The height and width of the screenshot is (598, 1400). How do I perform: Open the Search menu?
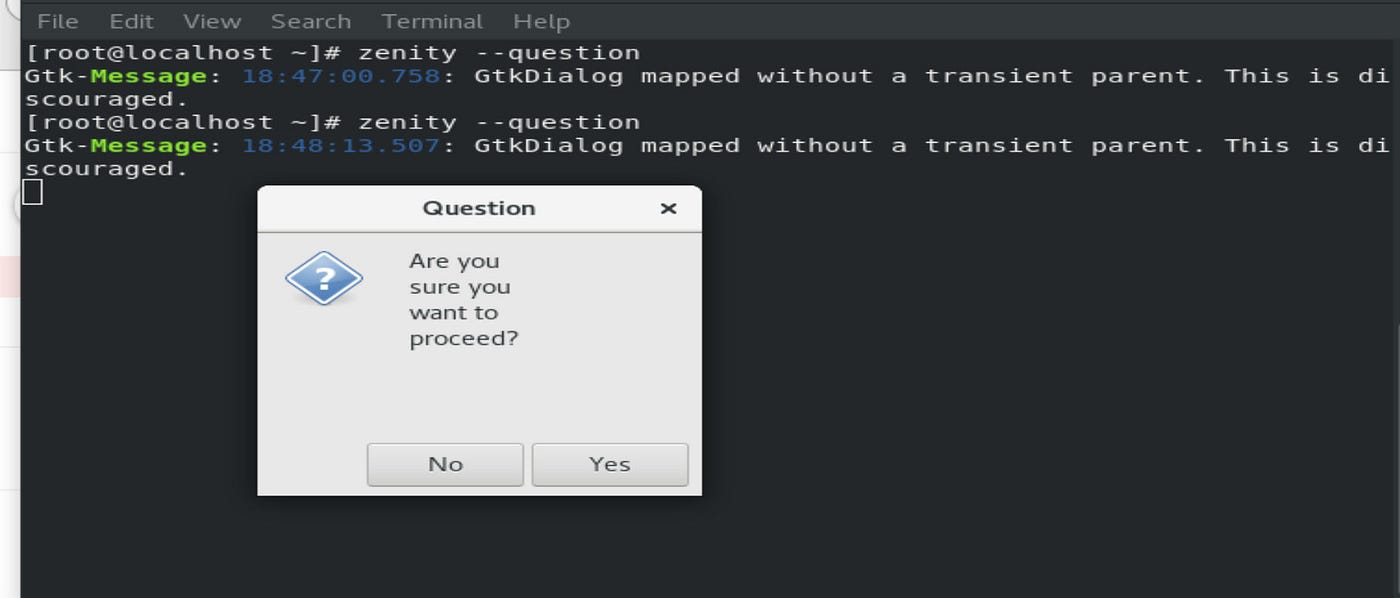pyautogui.click(x=310, y=20)
